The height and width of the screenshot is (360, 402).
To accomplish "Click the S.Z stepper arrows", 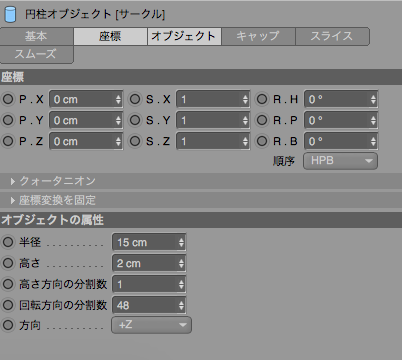I will 245,141.
